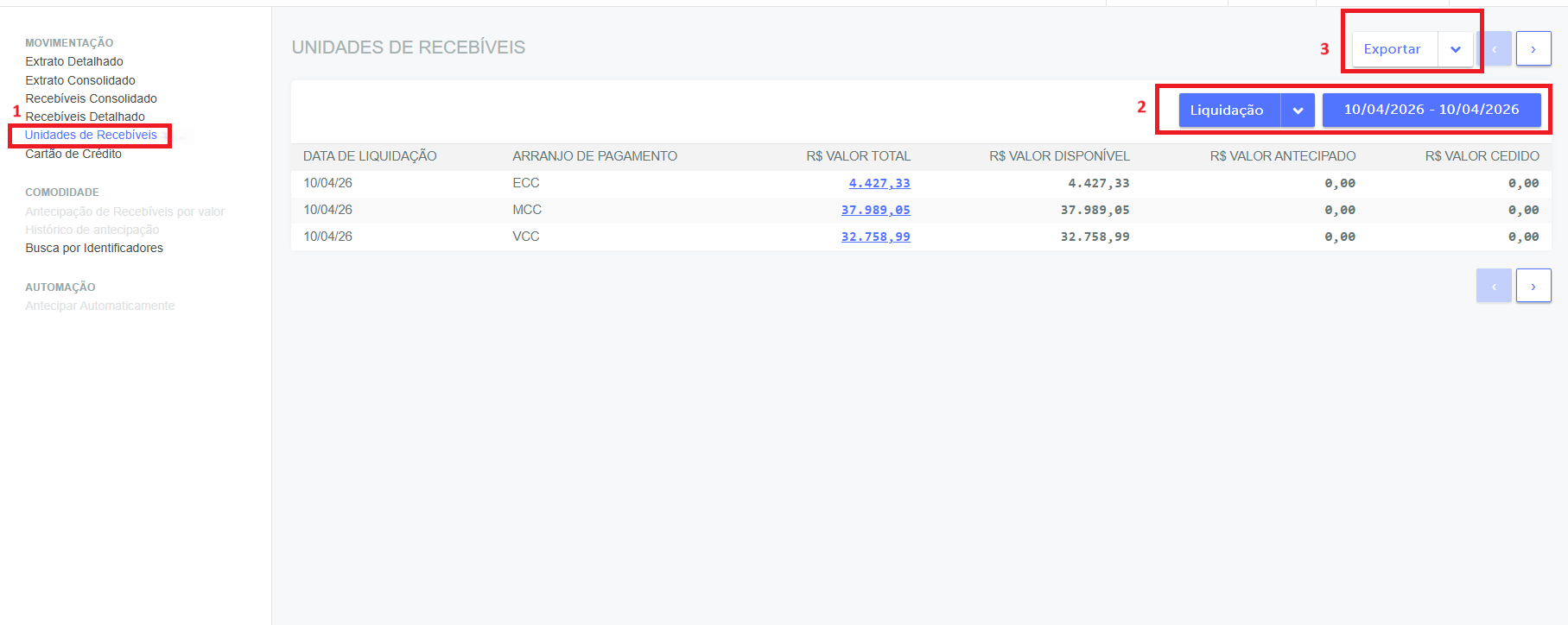The height and width of the screenshot is (625, 1568).
Task: Go to next page below table
Action: click(x=1533, y=286)
